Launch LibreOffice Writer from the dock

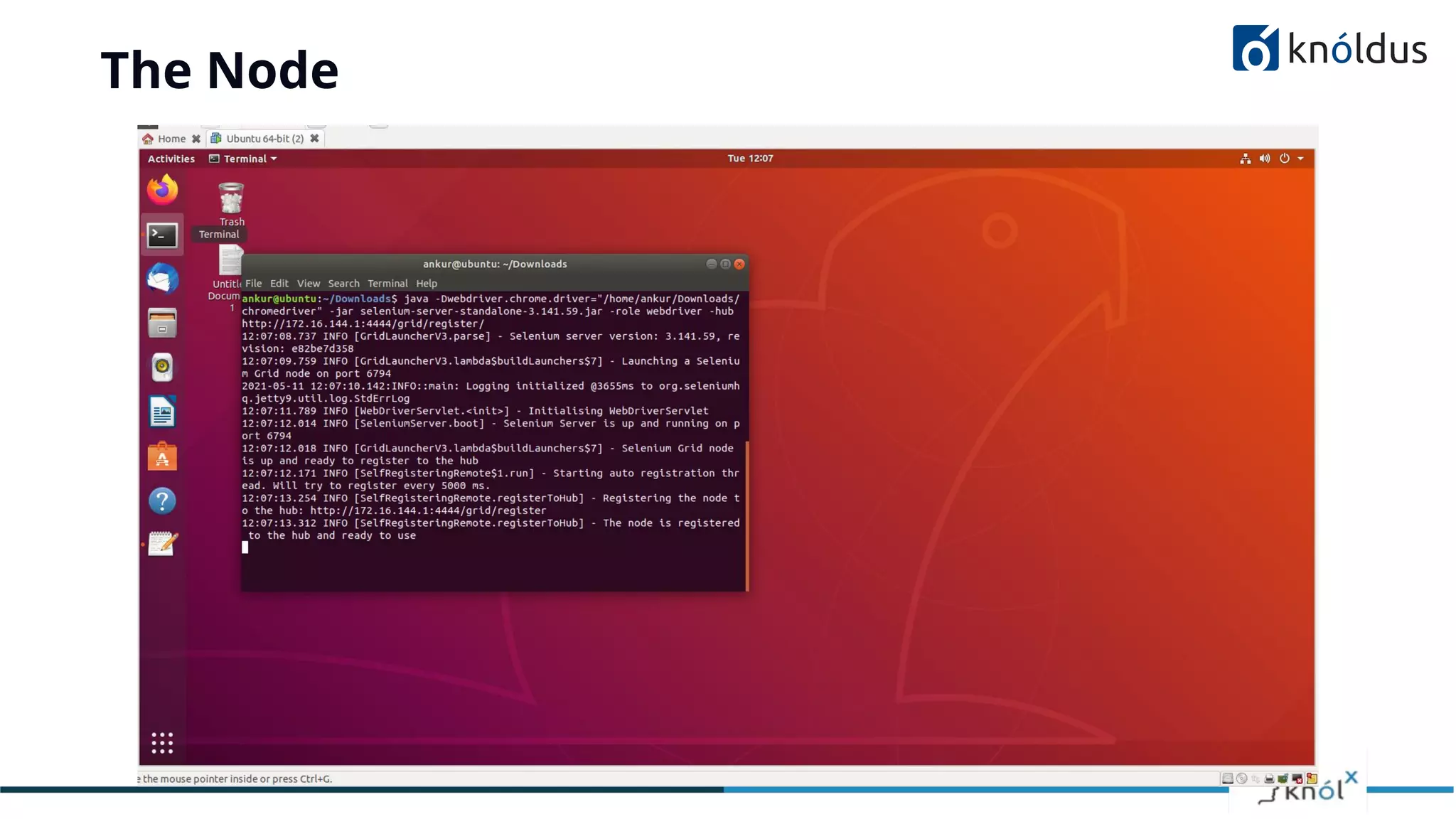162,412
